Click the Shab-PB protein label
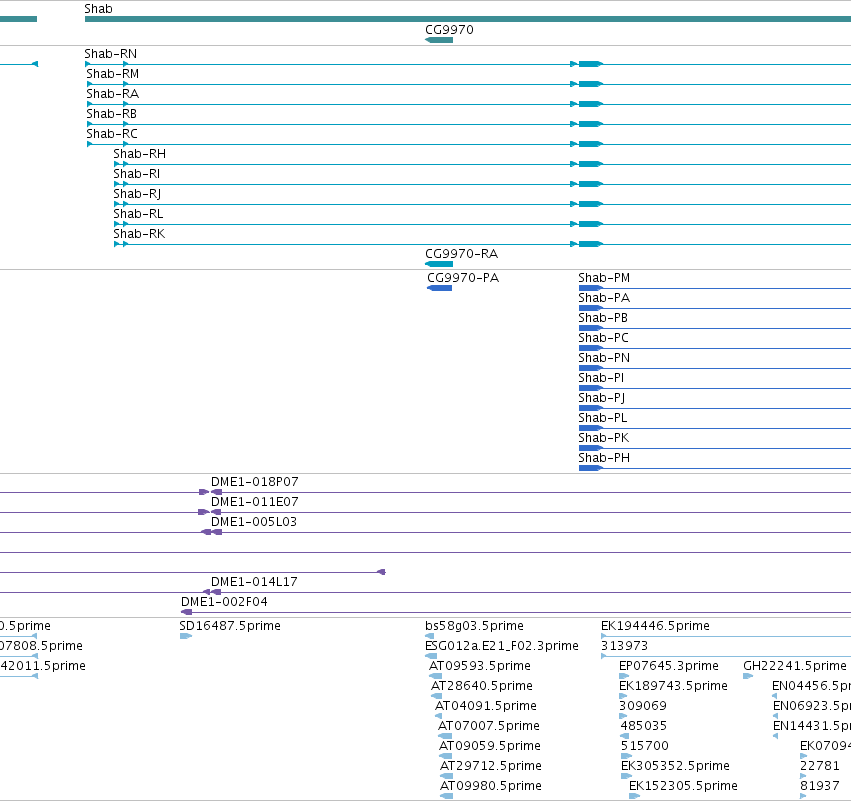The image size is (851, 801). click(x=603, y=318)
